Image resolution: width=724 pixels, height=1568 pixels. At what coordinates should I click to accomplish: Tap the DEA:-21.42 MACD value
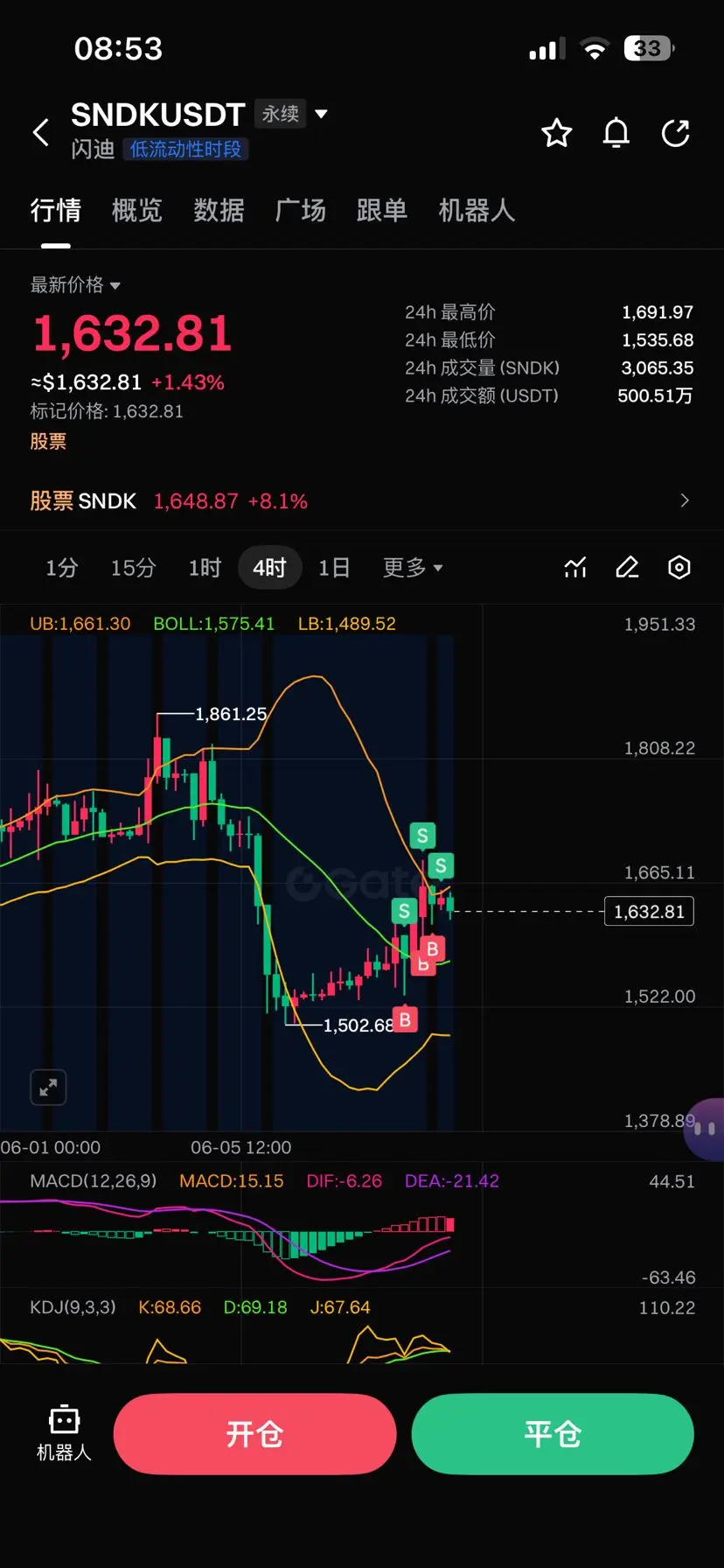click(x=452, y=1181)
